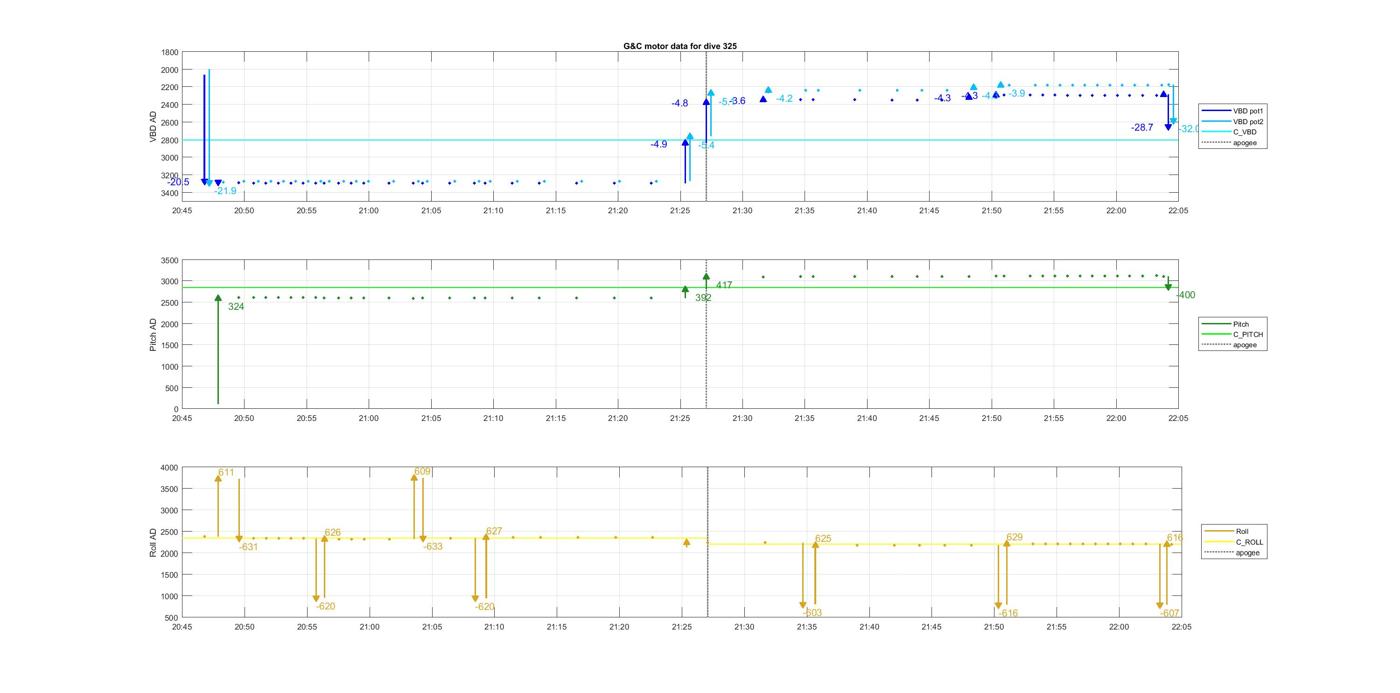Click the horizontal cyan C_VBD line
The width and height of the screenshot is (1400, 693).
(680, 140)
